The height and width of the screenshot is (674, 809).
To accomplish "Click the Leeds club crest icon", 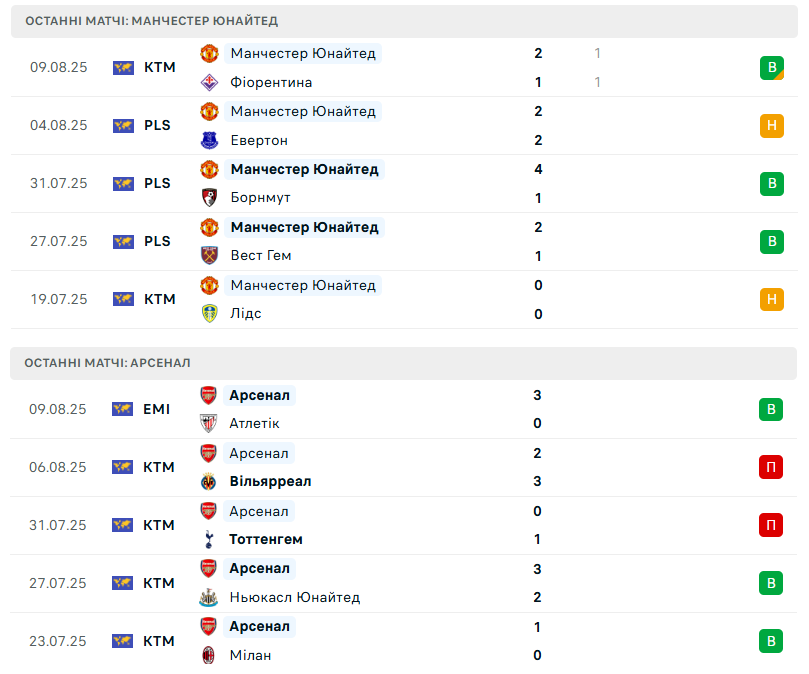I will [x=209, y=314].
